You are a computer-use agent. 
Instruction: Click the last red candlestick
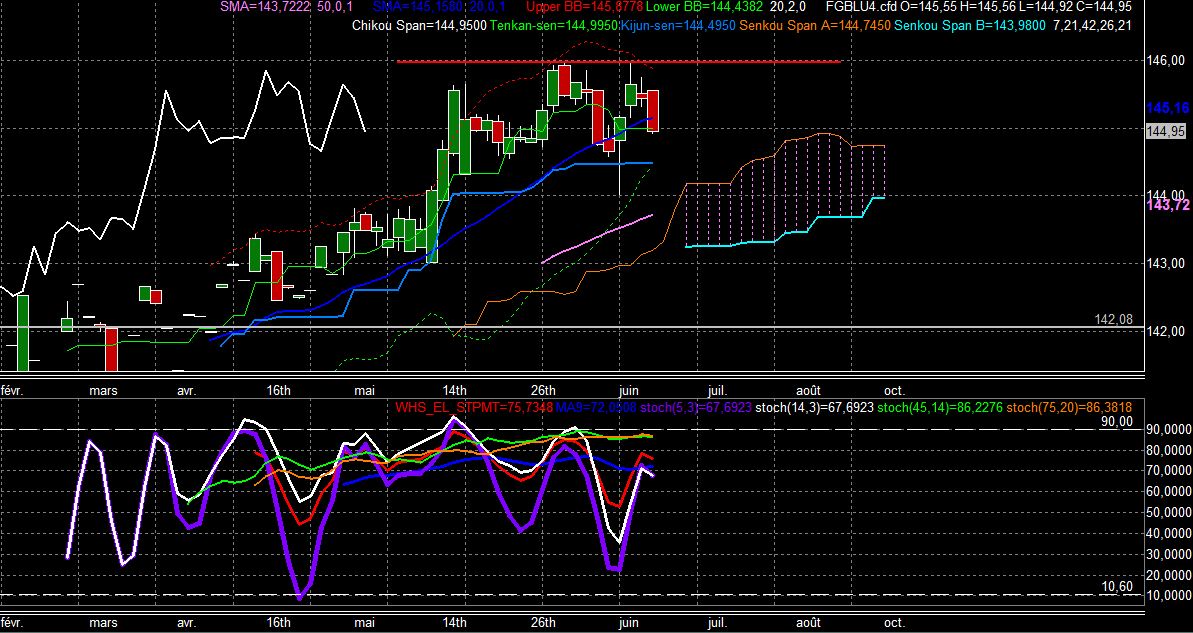pos(653,111)
